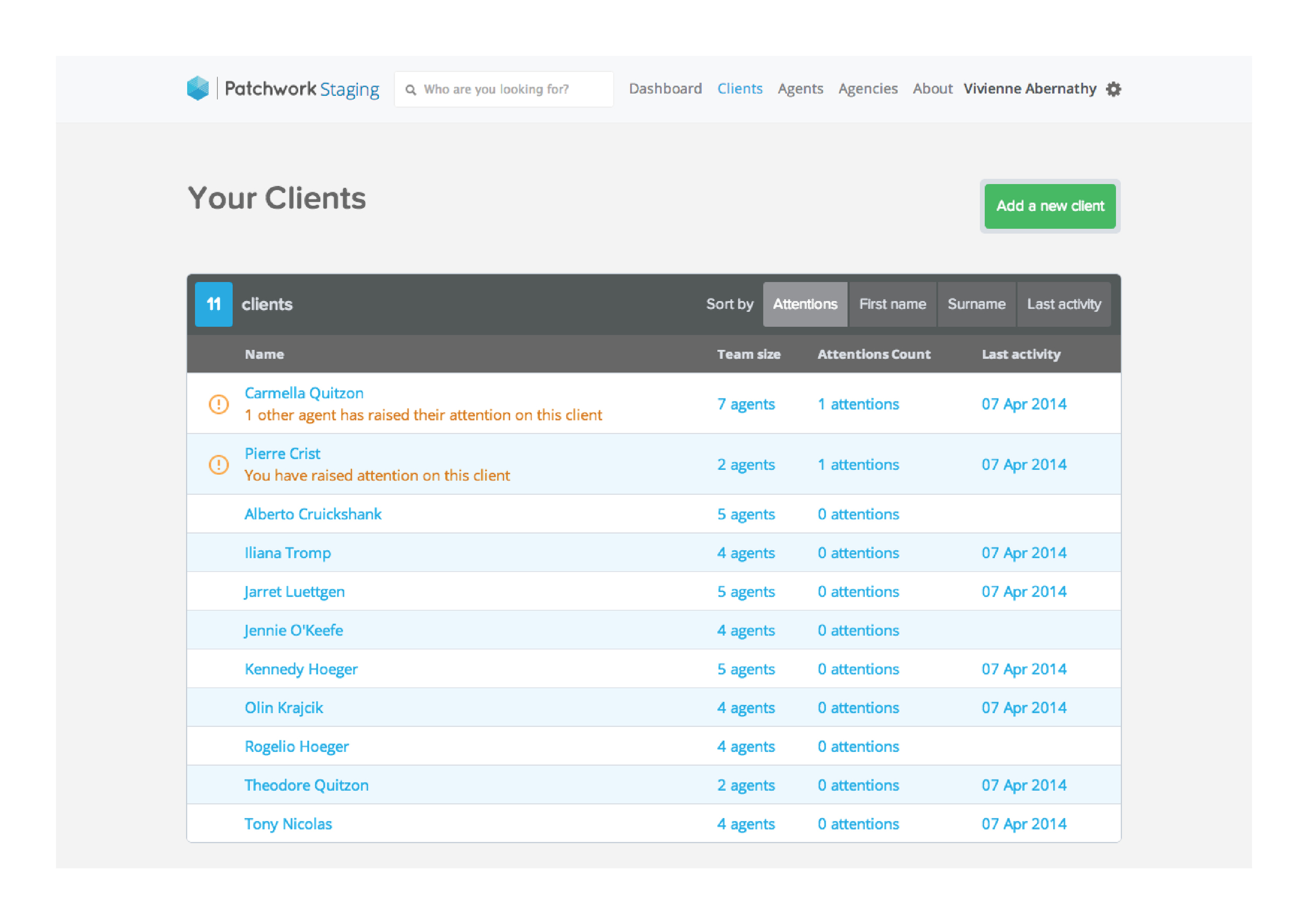The image size is (1308, 924).
Task: Click the search magnifier icon
Action: pos(410,89)
